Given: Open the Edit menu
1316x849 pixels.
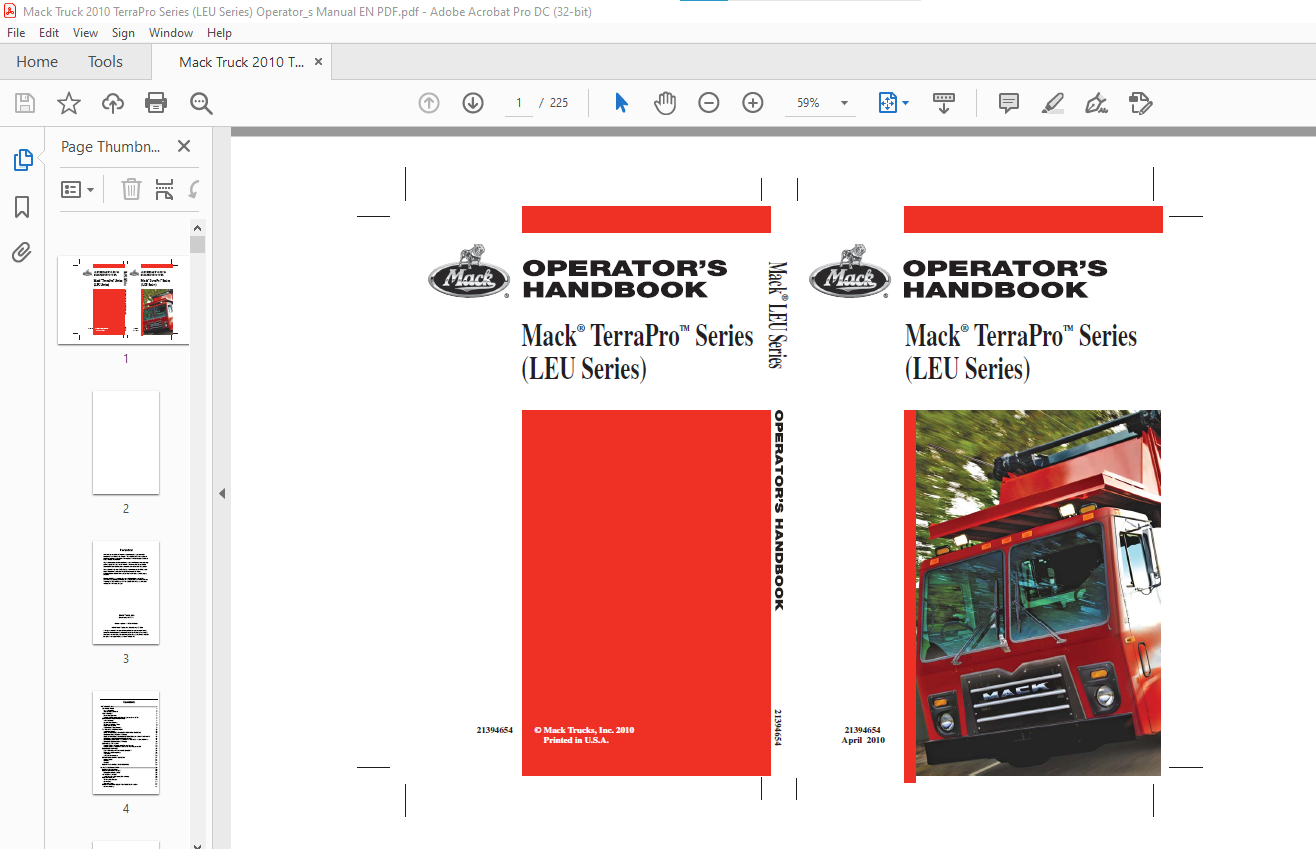Looking at the screenshot, I should click(x=49, y=33).
